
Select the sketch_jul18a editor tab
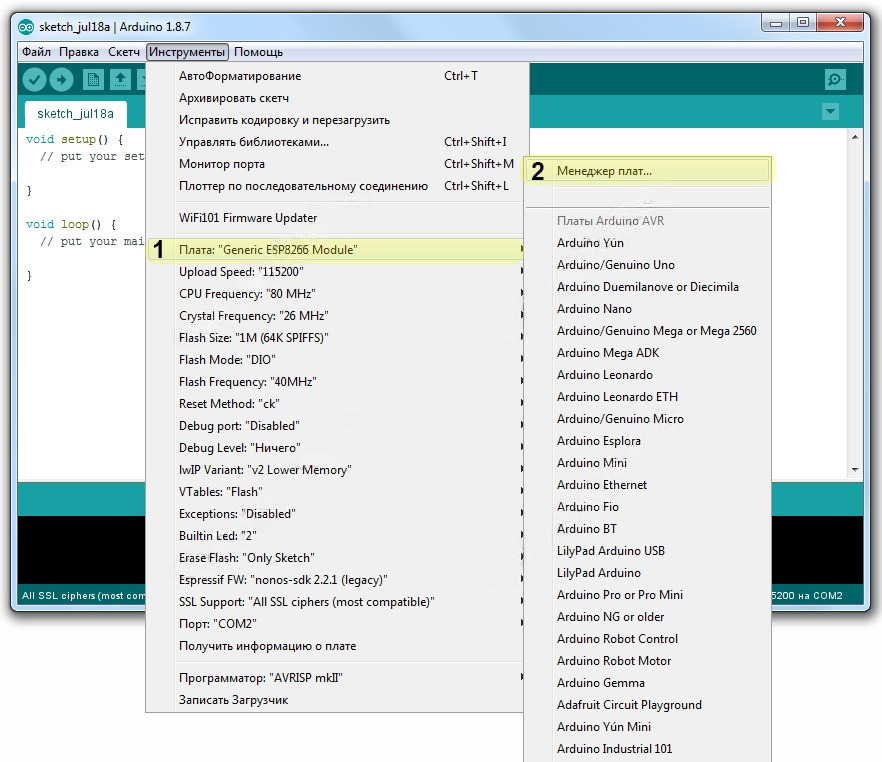76,113
